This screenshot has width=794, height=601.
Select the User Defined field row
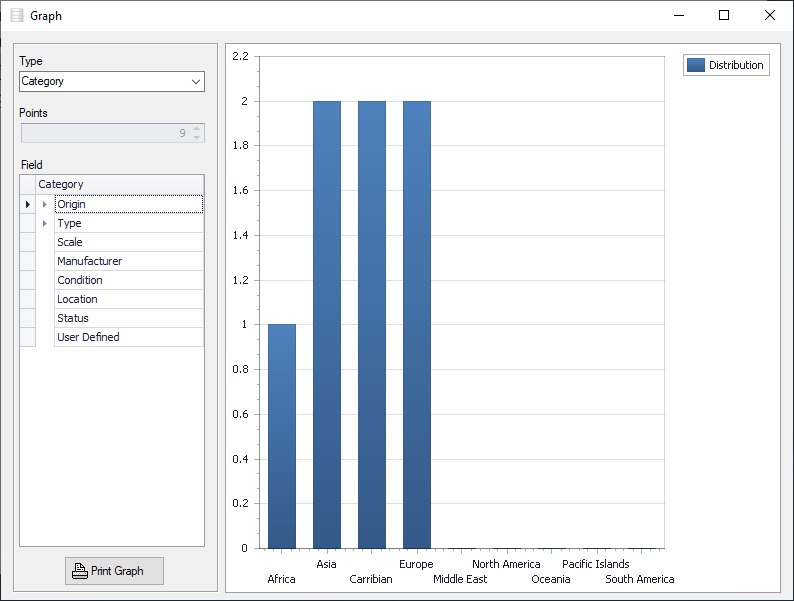click(129, 337)
